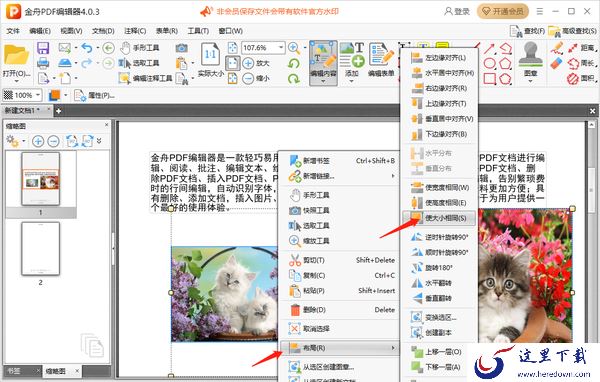Click the email envelope icon in toolbar
The image size is (600, 382).
tap(64, 48)
